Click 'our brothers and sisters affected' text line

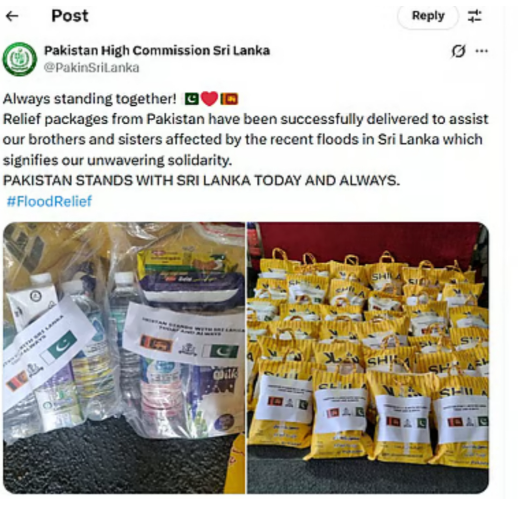coord(243,140)
